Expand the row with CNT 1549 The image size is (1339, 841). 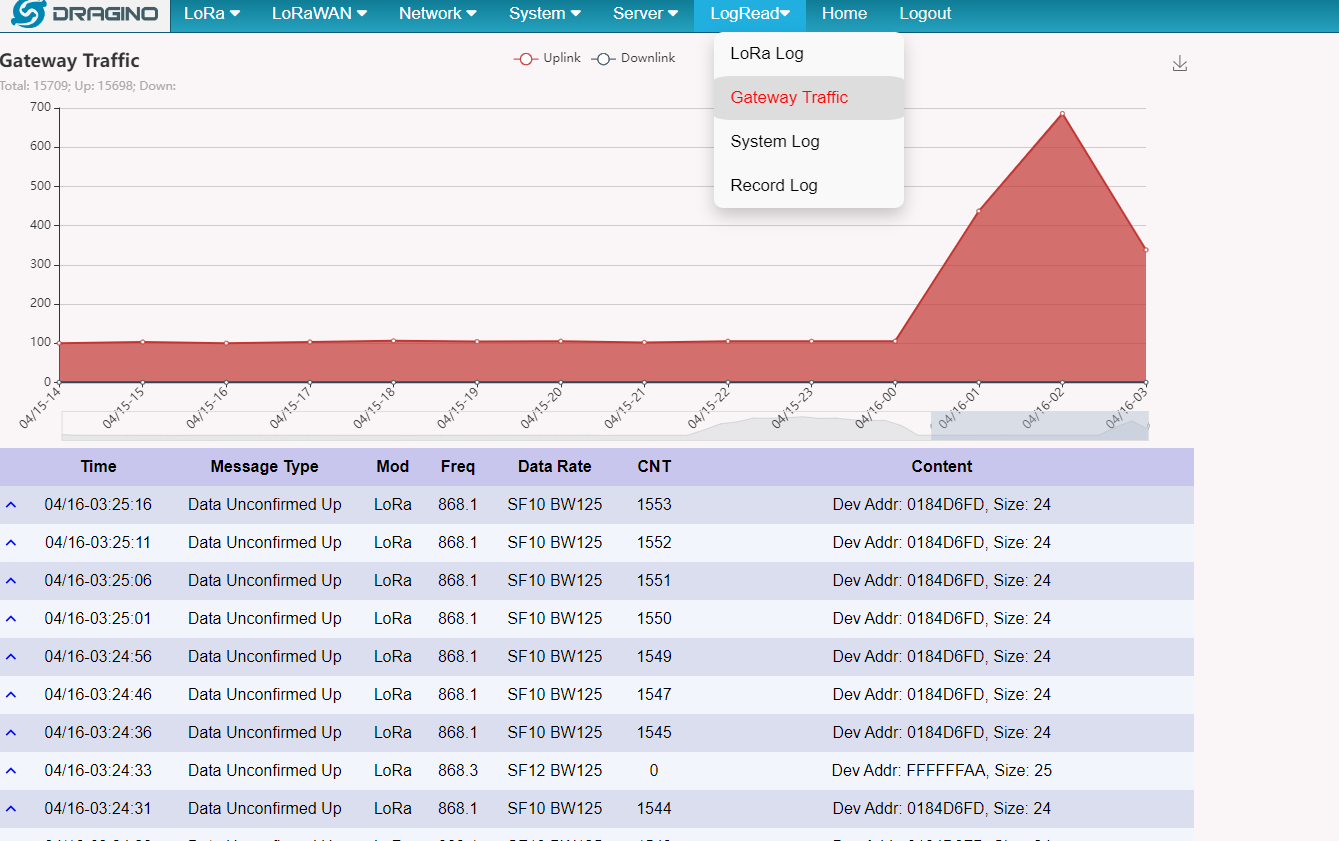pyautogui.click(x=11, y=657)
